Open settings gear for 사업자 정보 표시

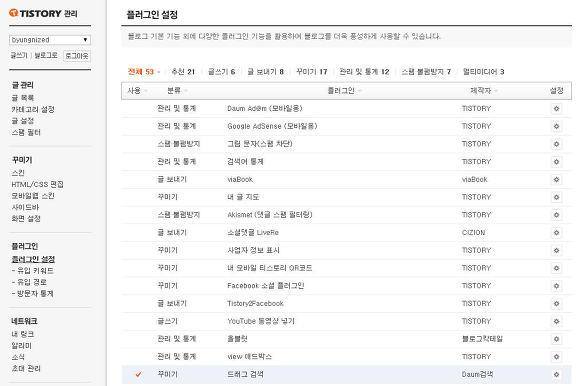pos(556,251)
